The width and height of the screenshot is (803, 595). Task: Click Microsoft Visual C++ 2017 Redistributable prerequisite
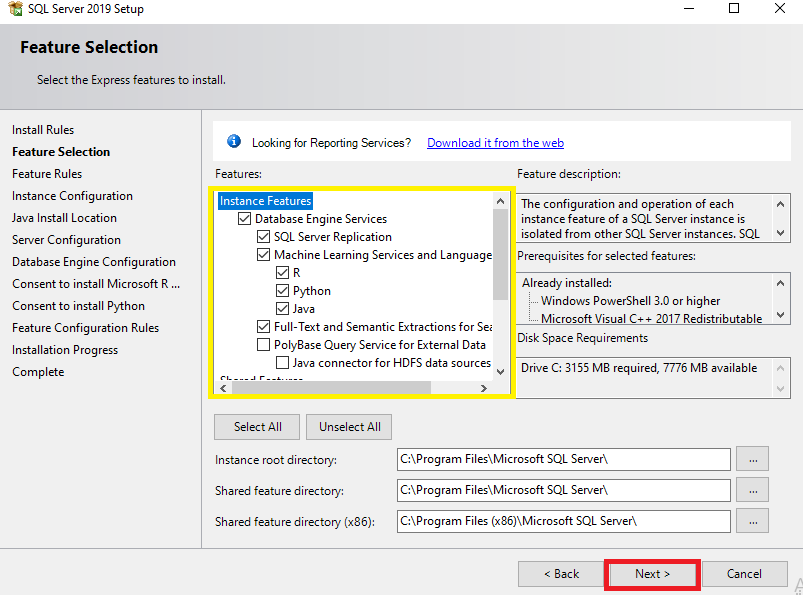tap(651, 318)
